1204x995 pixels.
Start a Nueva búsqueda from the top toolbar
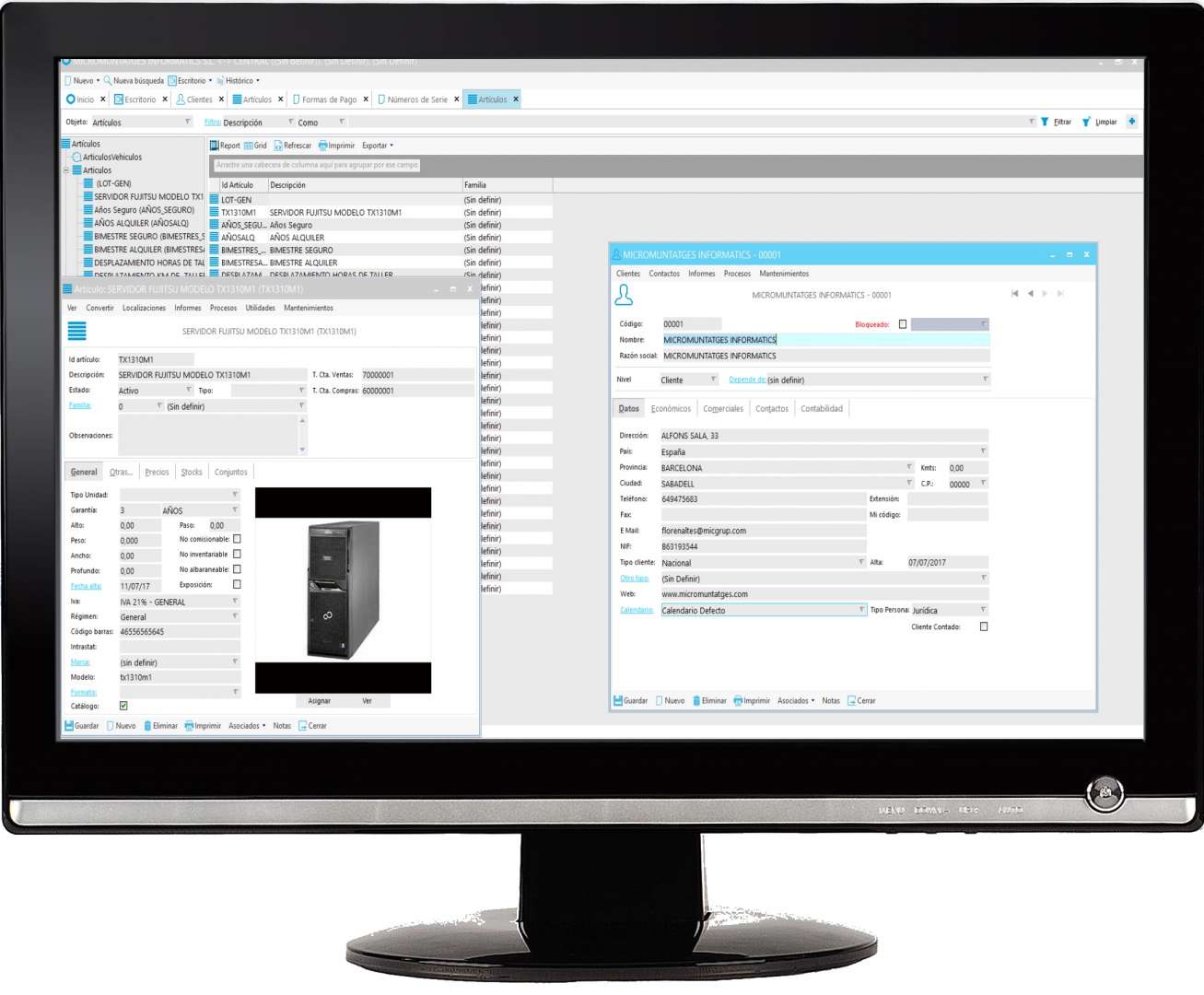coord(108,81)
